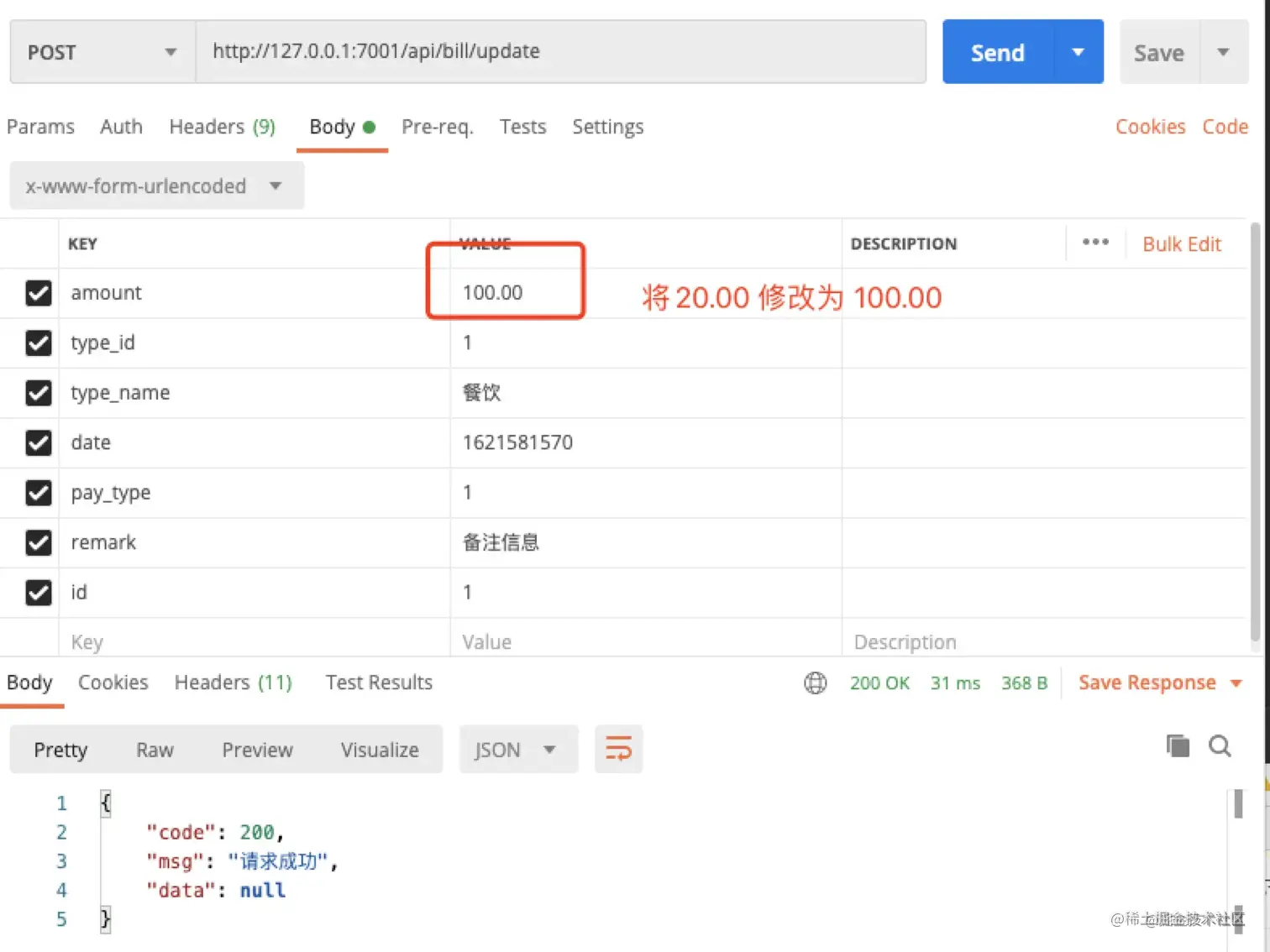The height and width of the screenshot is (952, 1270).
Task: Click the Bulk Edit link
Action: point(1182,244)
